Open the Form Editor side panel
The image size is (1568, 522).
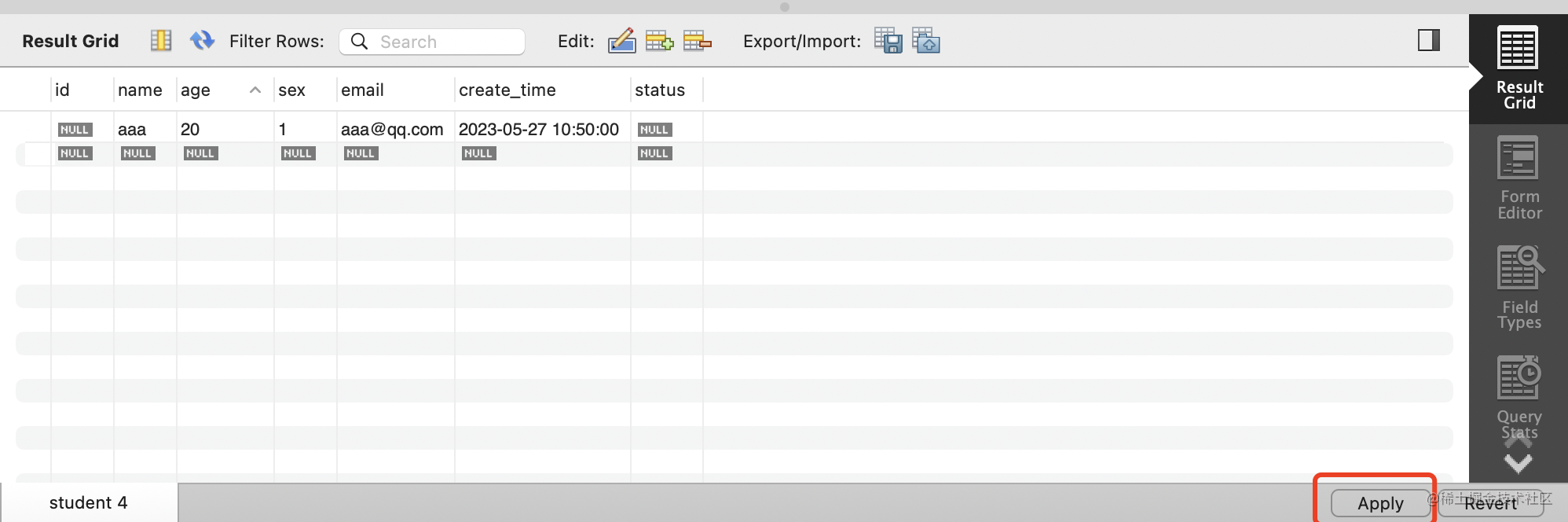pos(1519,178)
